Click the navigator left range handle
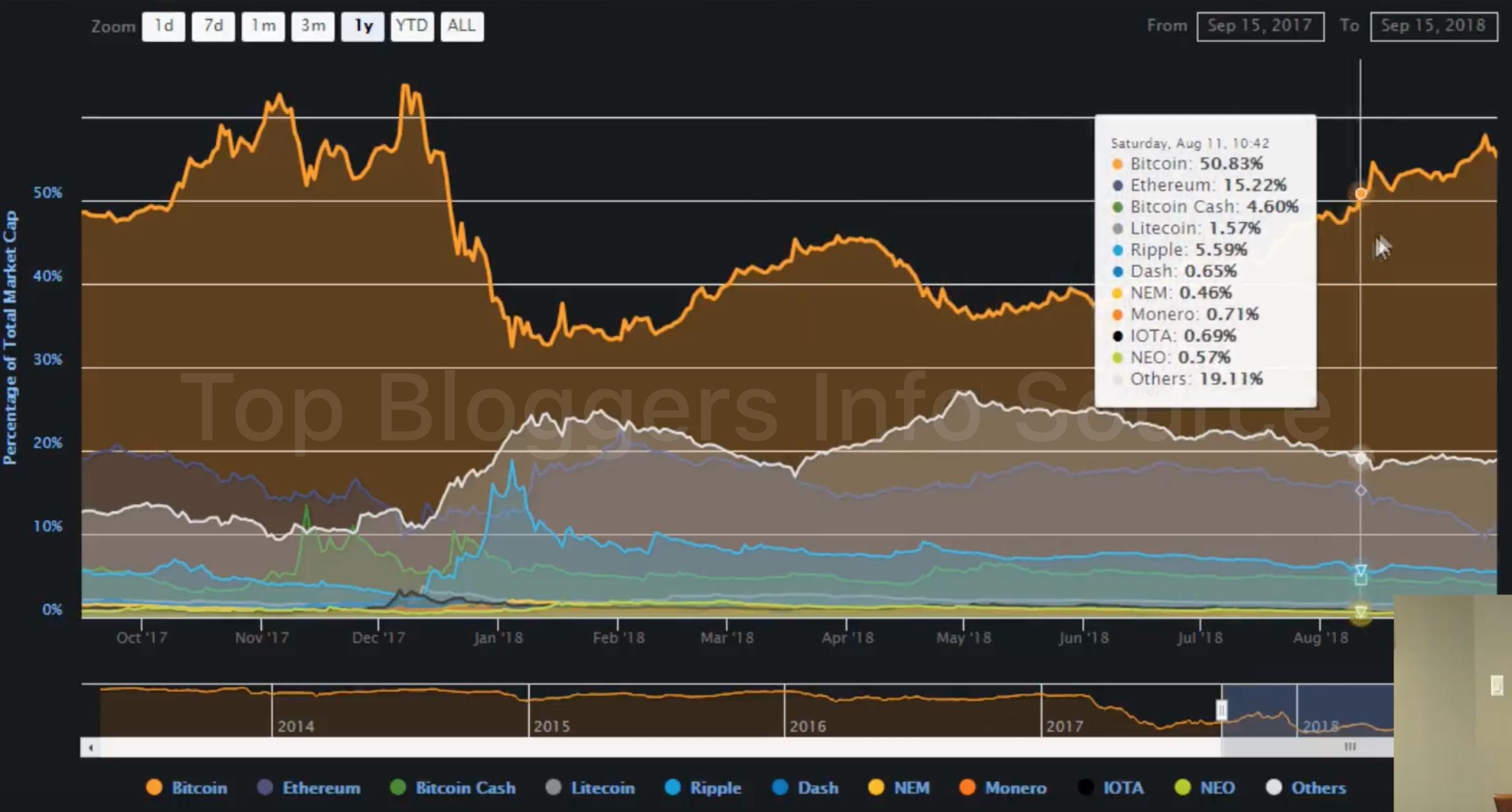This screenshot has height=812, width=1512. click(x=1221, y=710)
